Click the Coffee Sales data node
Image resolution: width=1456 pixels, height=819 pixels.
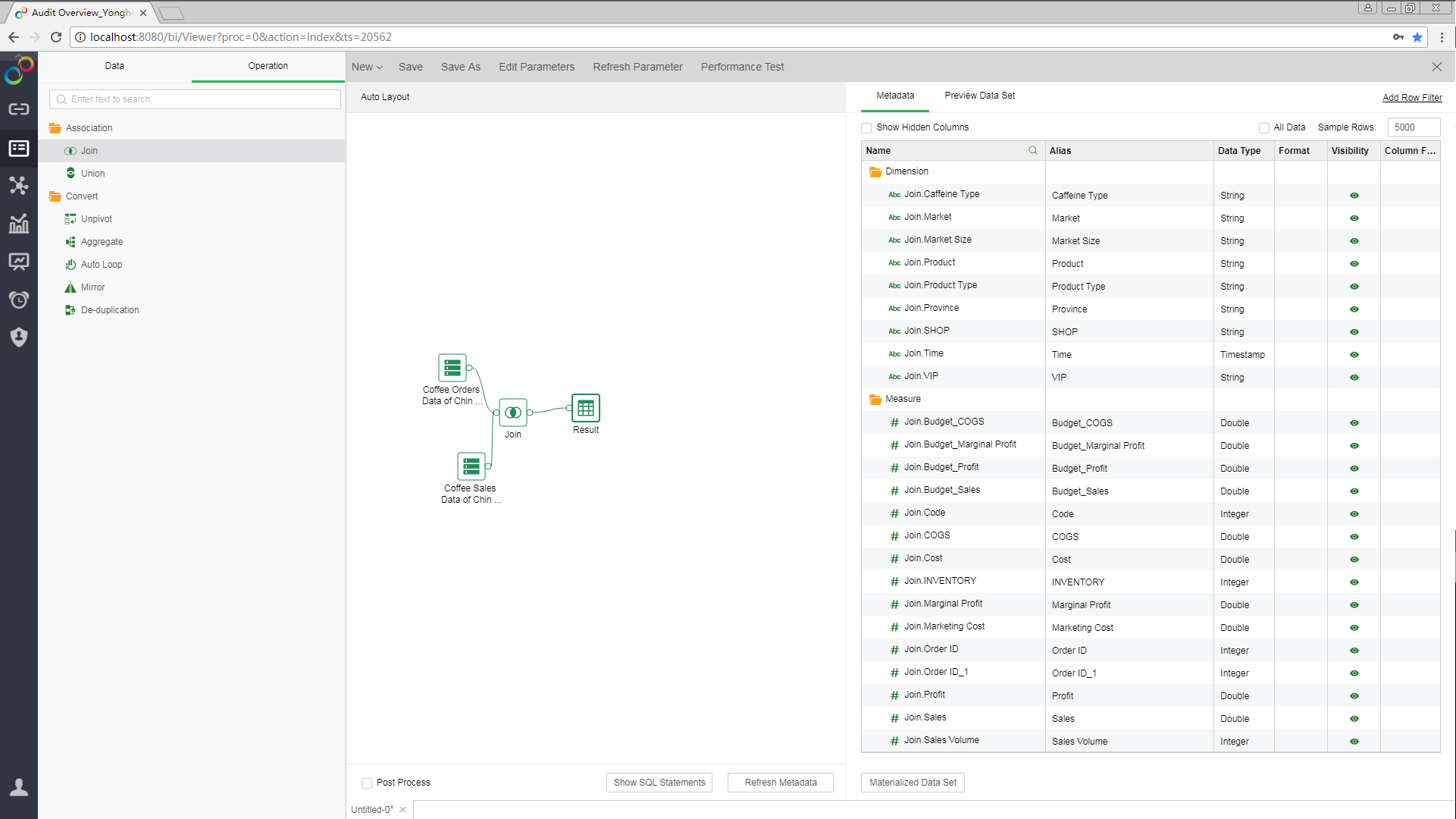[x=471, y=466]
